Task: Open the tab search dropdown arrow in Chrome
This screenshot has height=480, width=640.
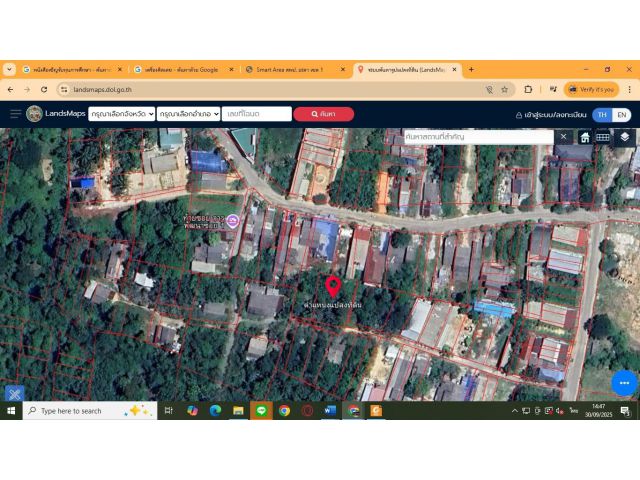Action: [x=10, y=69]
